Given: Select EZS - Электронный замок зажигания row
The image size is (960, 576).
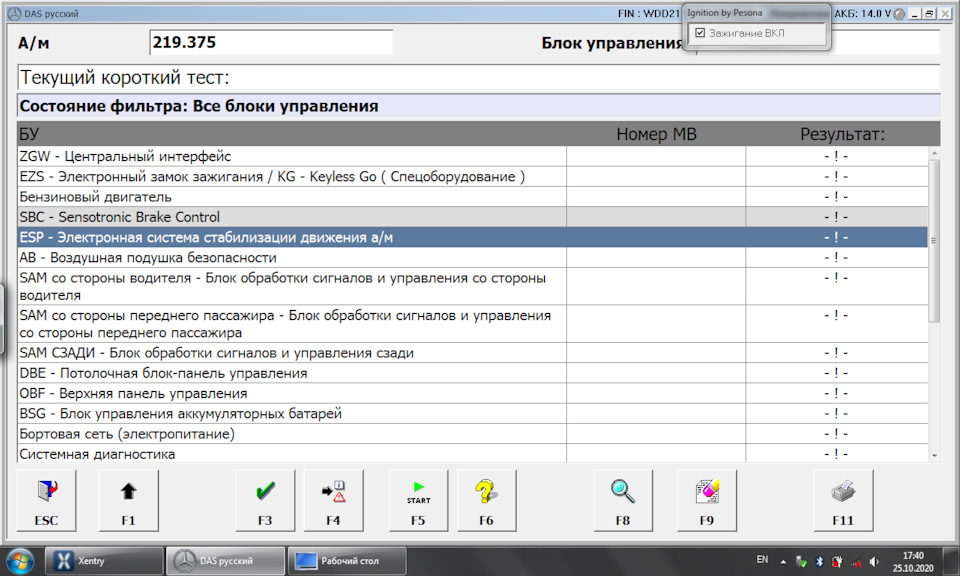Looking at the screenshot, I should [473, 176].
